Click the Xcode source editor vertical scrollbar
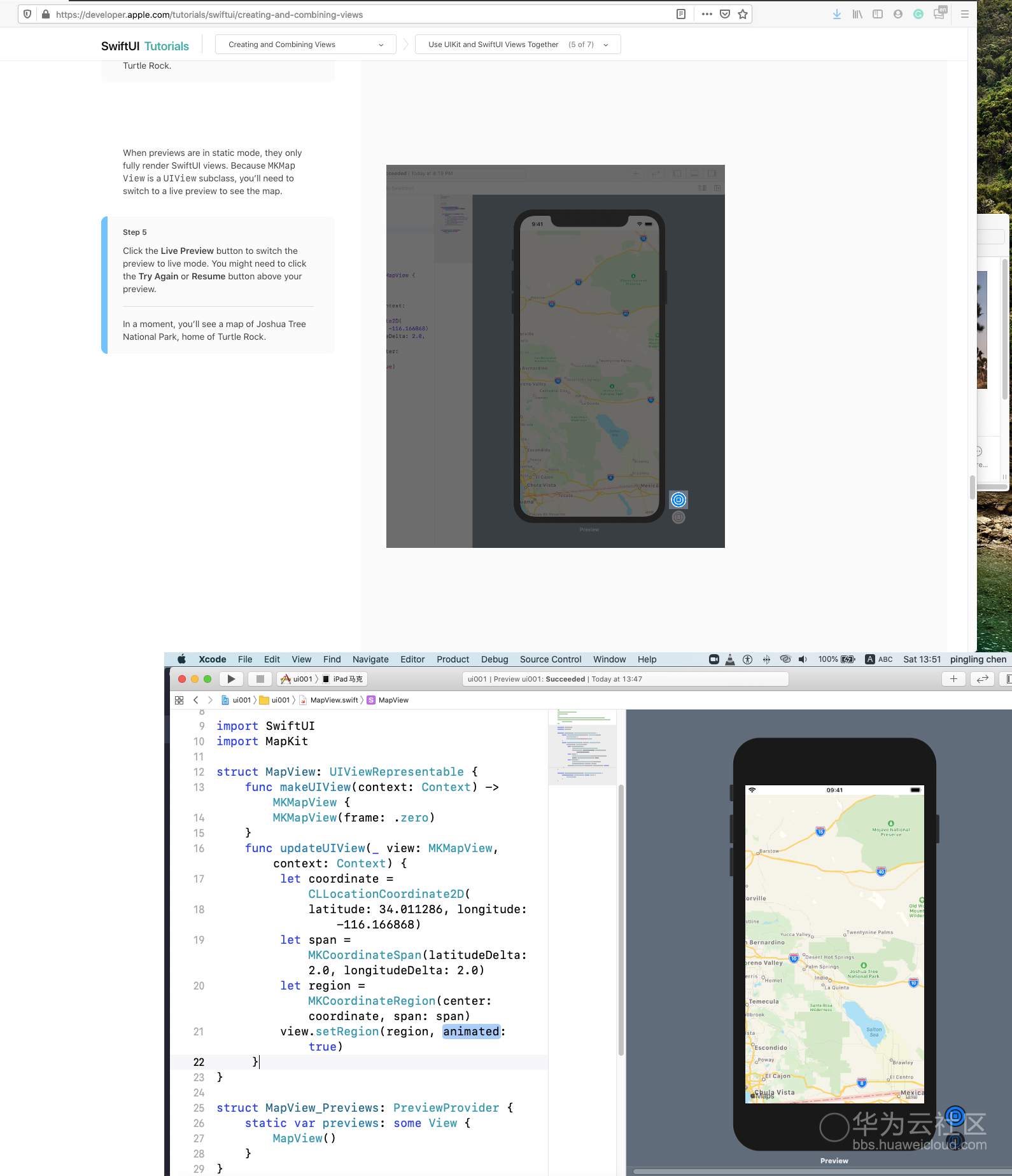The height and width of the screenshot is (1176, 1012). (x=621, y=920)
